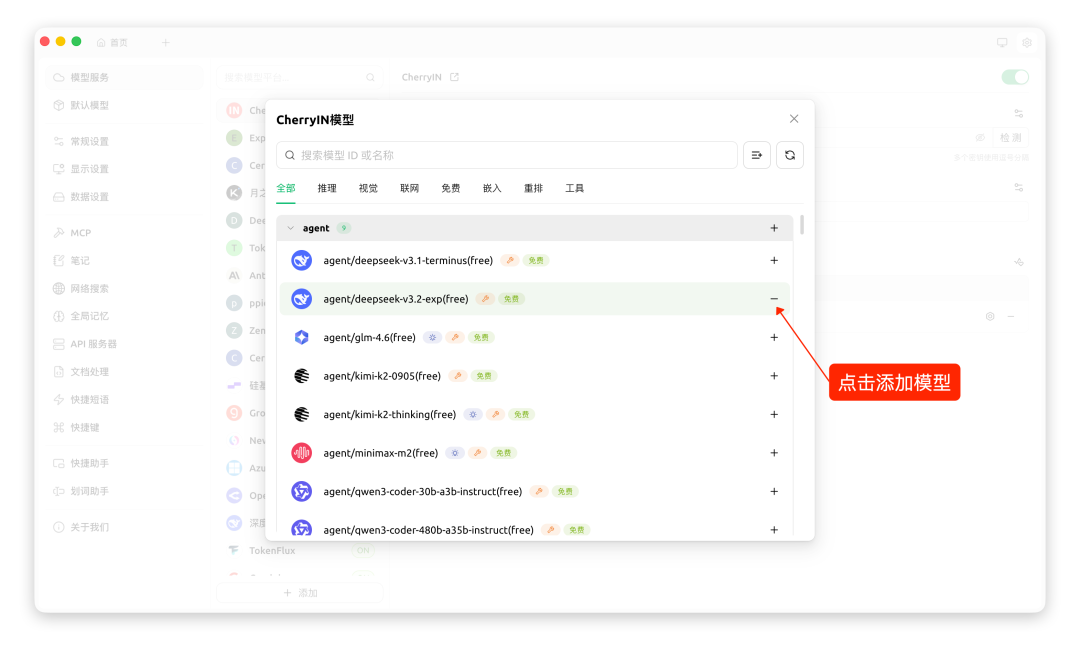Add agent/minimax-m2(free) model
This screenshot has width=1080, height=654.
(x=774, y=453)
